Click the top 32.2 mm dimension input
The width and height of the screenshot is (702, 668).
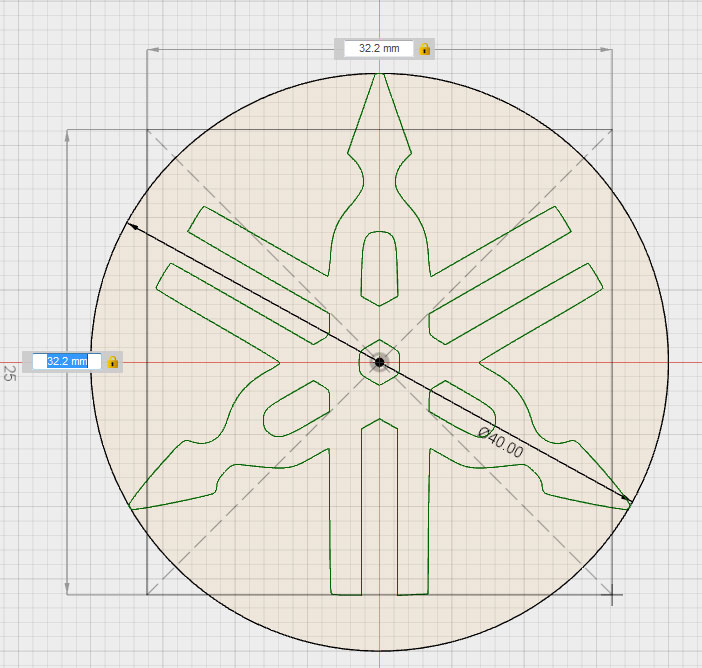point(378,49)
